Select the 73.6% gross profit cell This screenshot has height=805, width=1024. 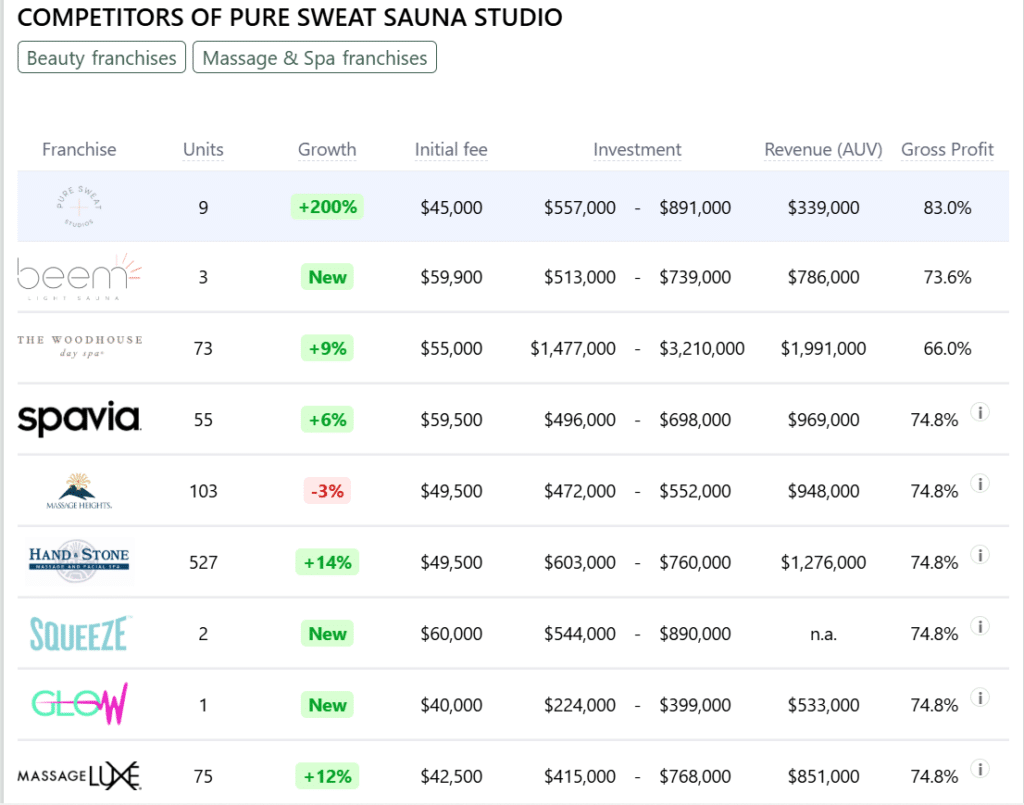[x=947, y=277]
